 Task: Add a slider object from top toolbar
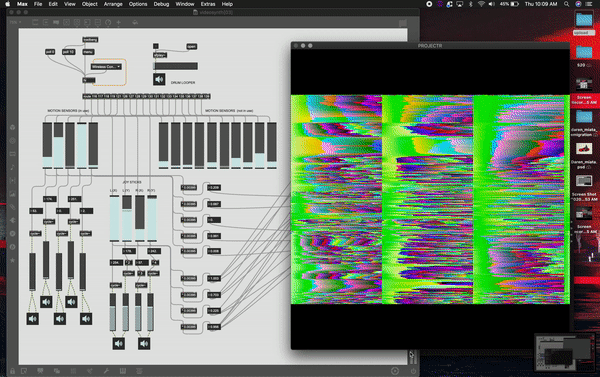(x=97, y=23)
